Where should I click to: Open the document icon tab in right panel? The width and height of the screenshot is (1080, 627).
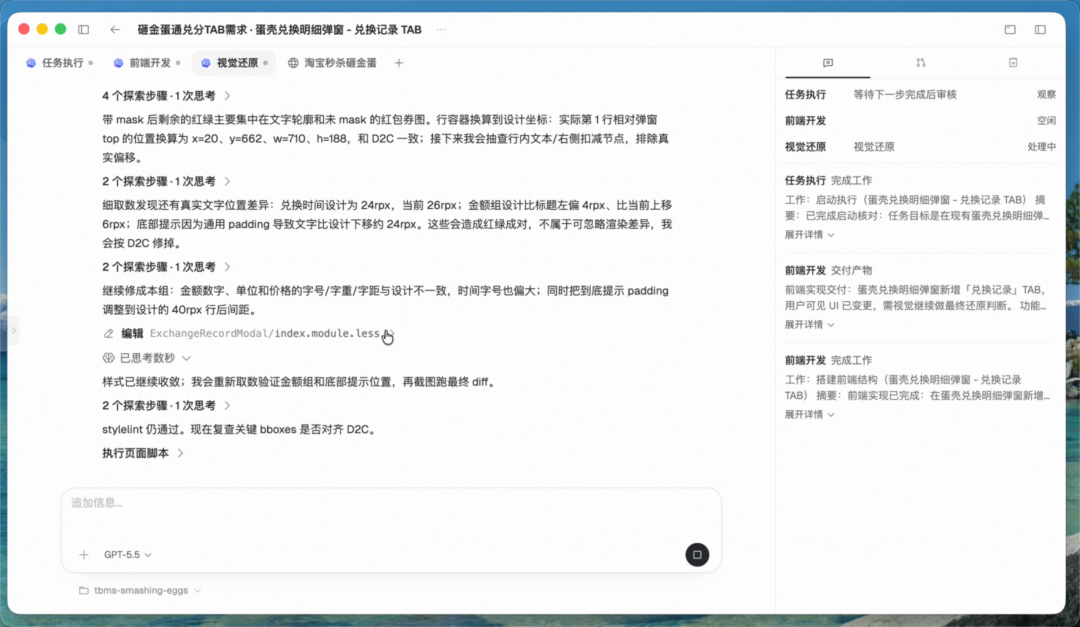[x=1013, y=63]
